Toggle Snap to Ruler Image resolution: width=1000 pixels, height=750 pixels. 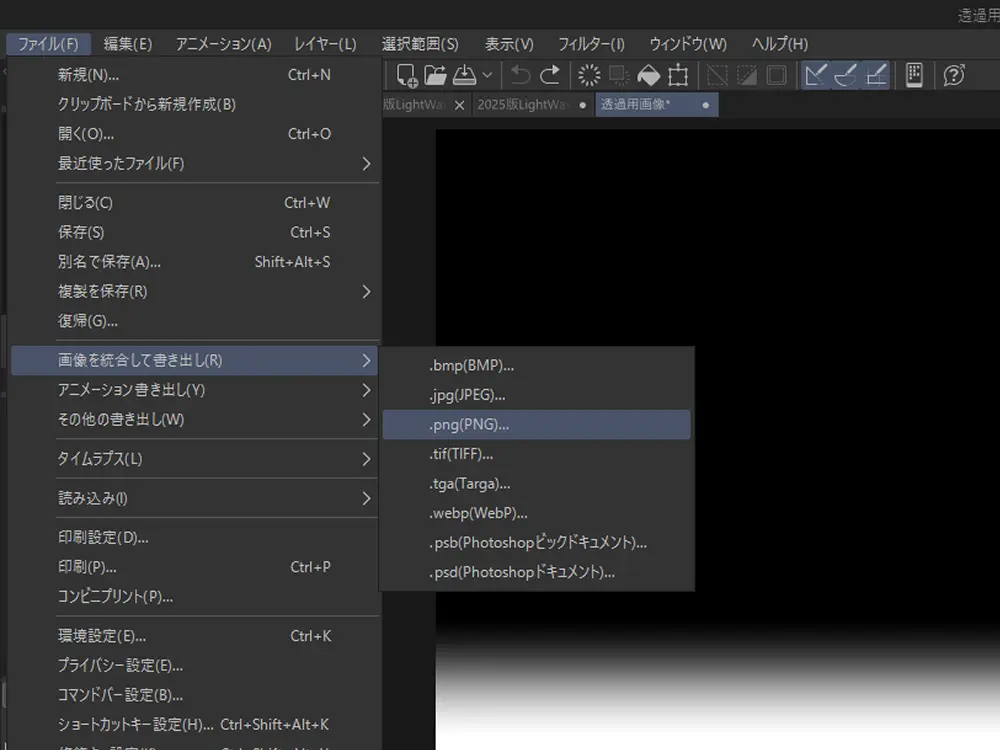coord(817,75)
